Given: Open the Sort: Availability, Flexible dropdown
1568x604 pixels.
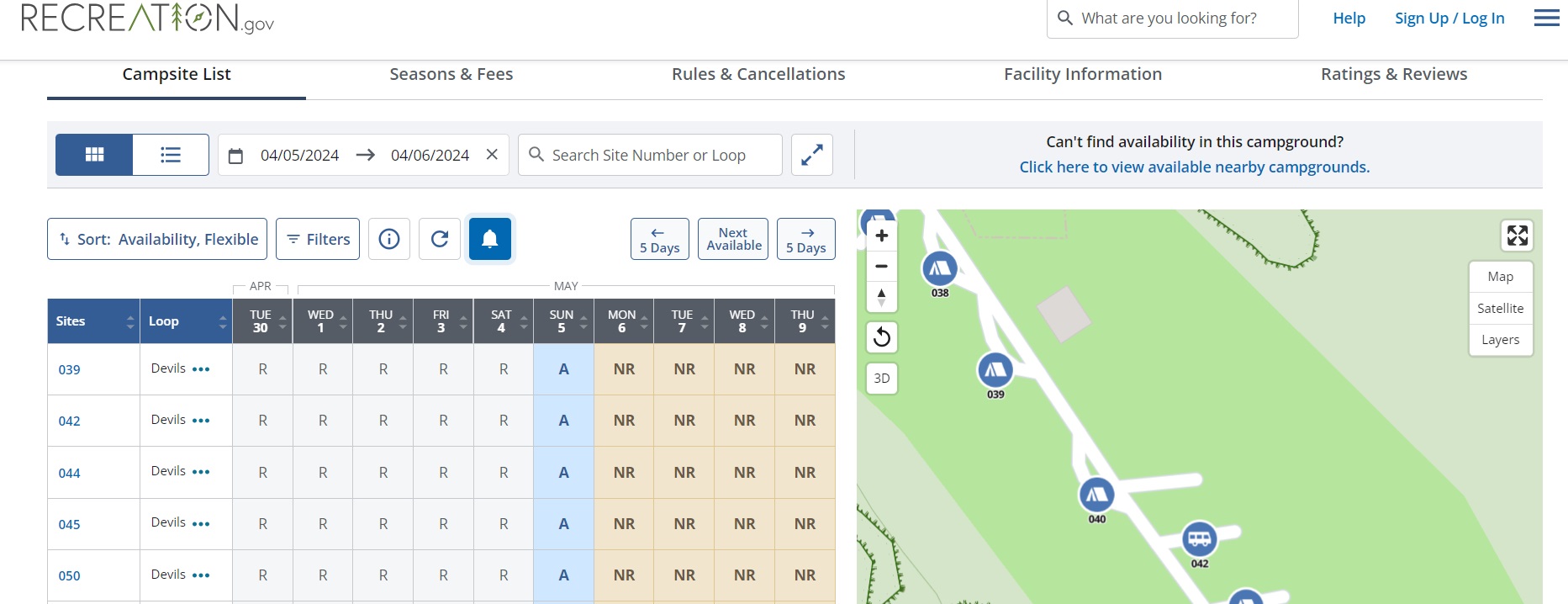Looking at the screenshot, I should pos(157,239).
